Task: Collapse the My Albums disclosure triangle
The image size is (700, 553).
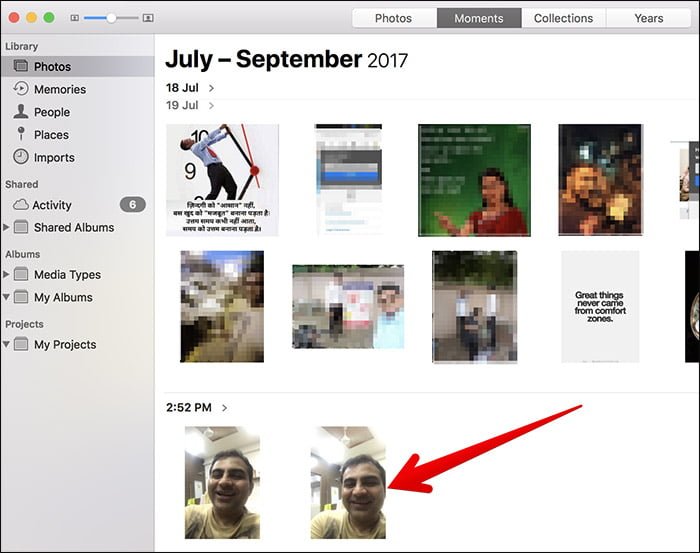Action: [6, 297]
